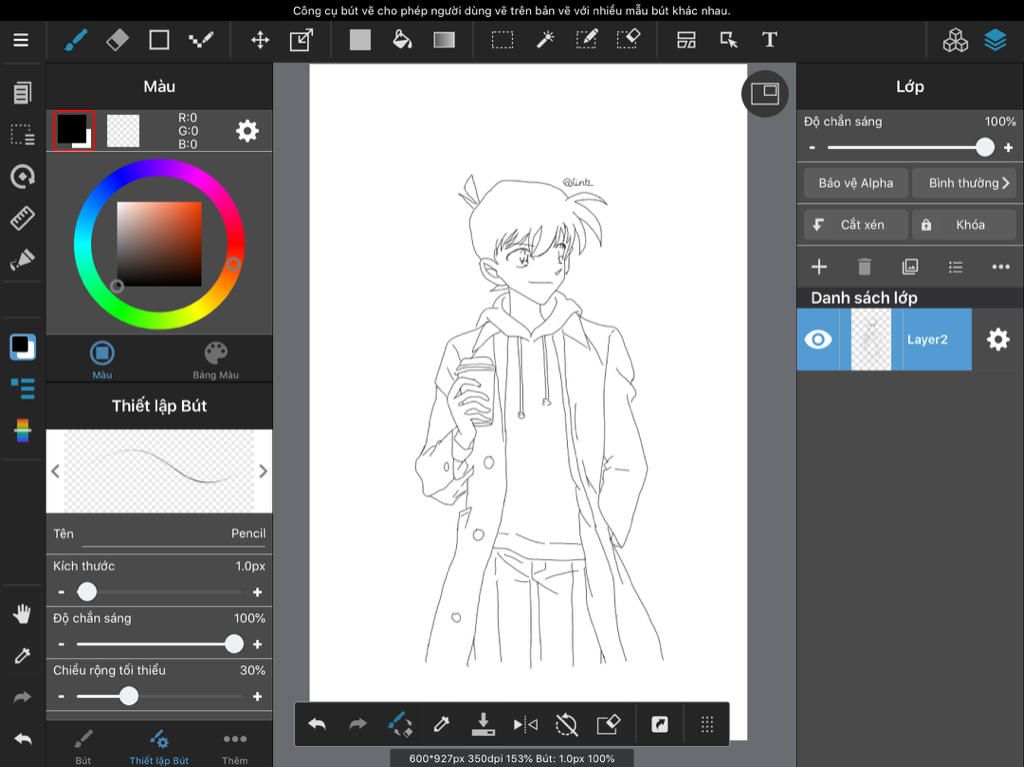This screenshot has width=1024, height=767.
Task: Select the operation cursor tool
Action: (x=728, y=40)
